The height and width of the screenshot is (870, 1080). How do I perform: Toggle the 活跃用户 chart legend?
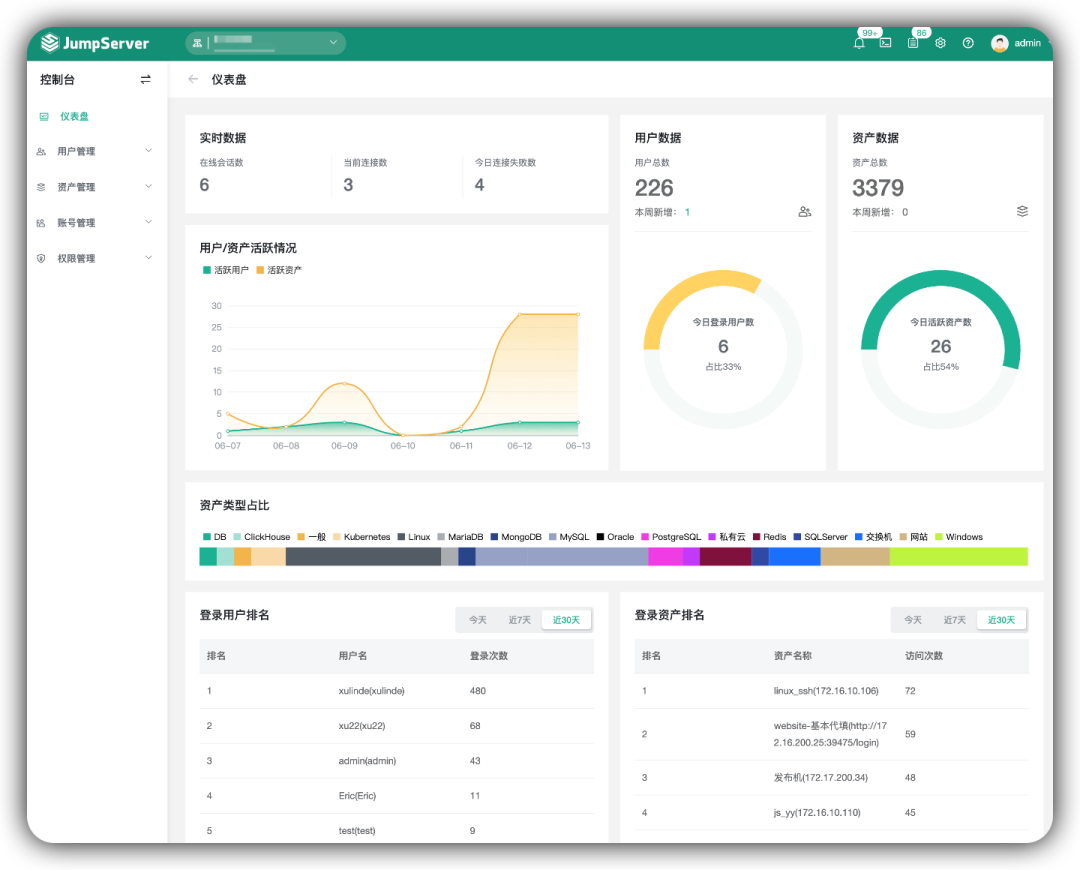coord(226,270)
